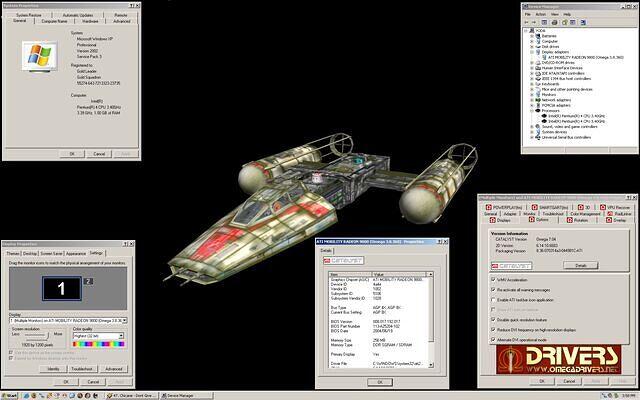The image size is (640, 400).
Task: Open the Display monitor selection dropdown
Action: coord(68,320)
